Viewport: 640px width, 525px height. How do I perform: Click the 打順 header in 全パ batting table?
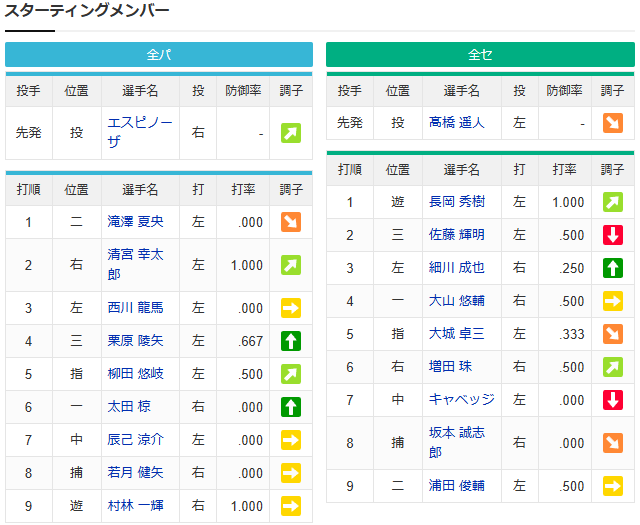(29, 190)
